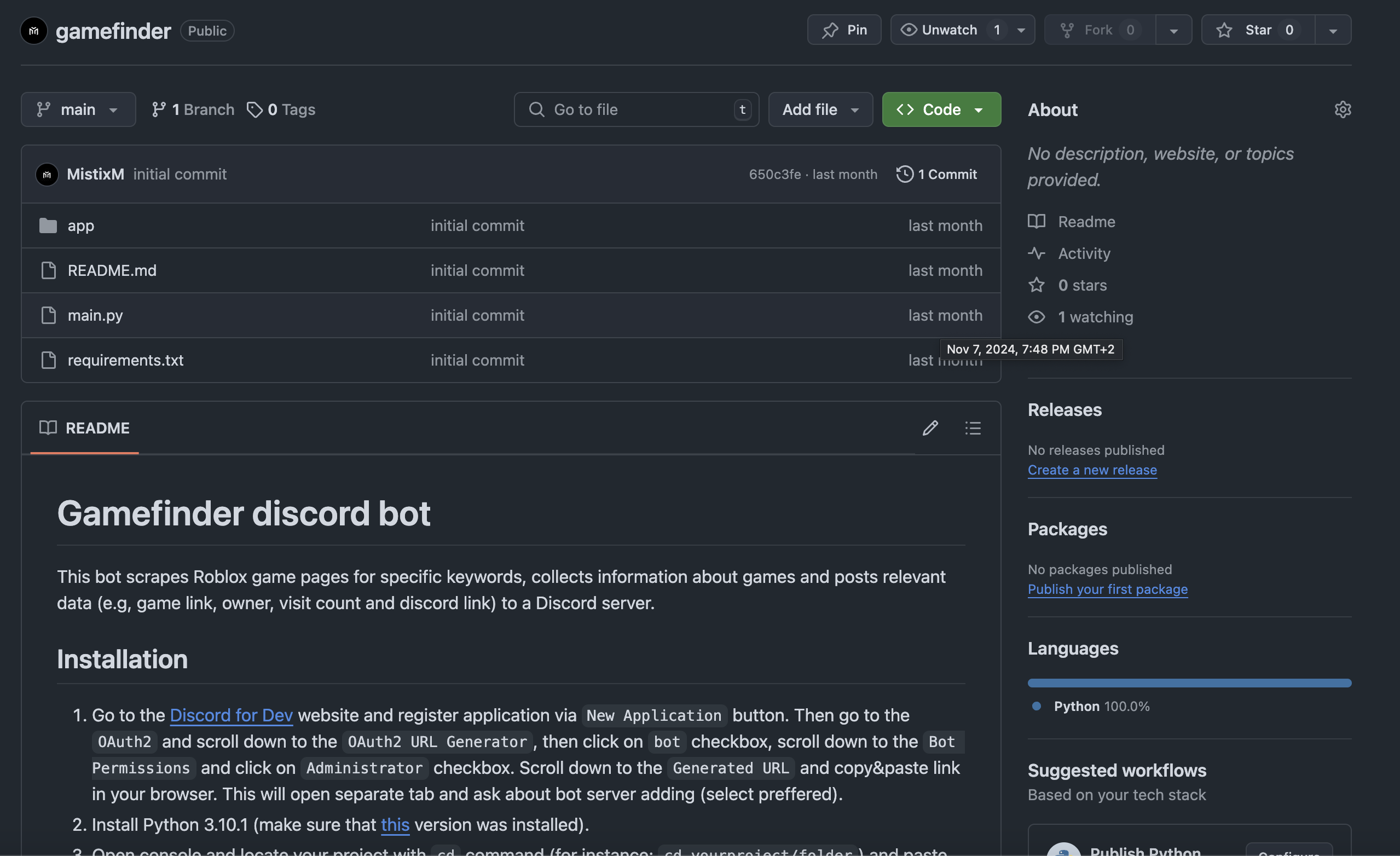
Task: Toggle Star on the repository
Action: pos(1257,30)
